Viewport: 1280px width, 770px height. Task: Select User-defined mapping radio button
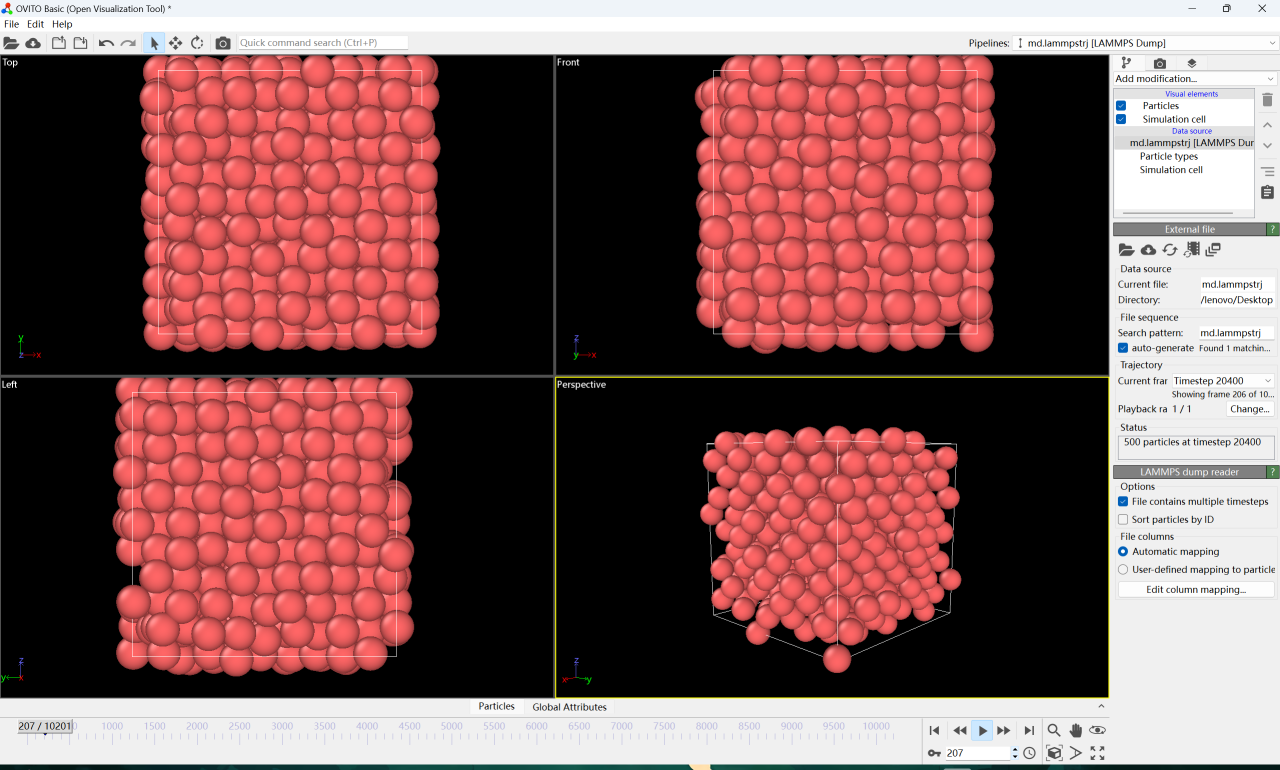1123,570
